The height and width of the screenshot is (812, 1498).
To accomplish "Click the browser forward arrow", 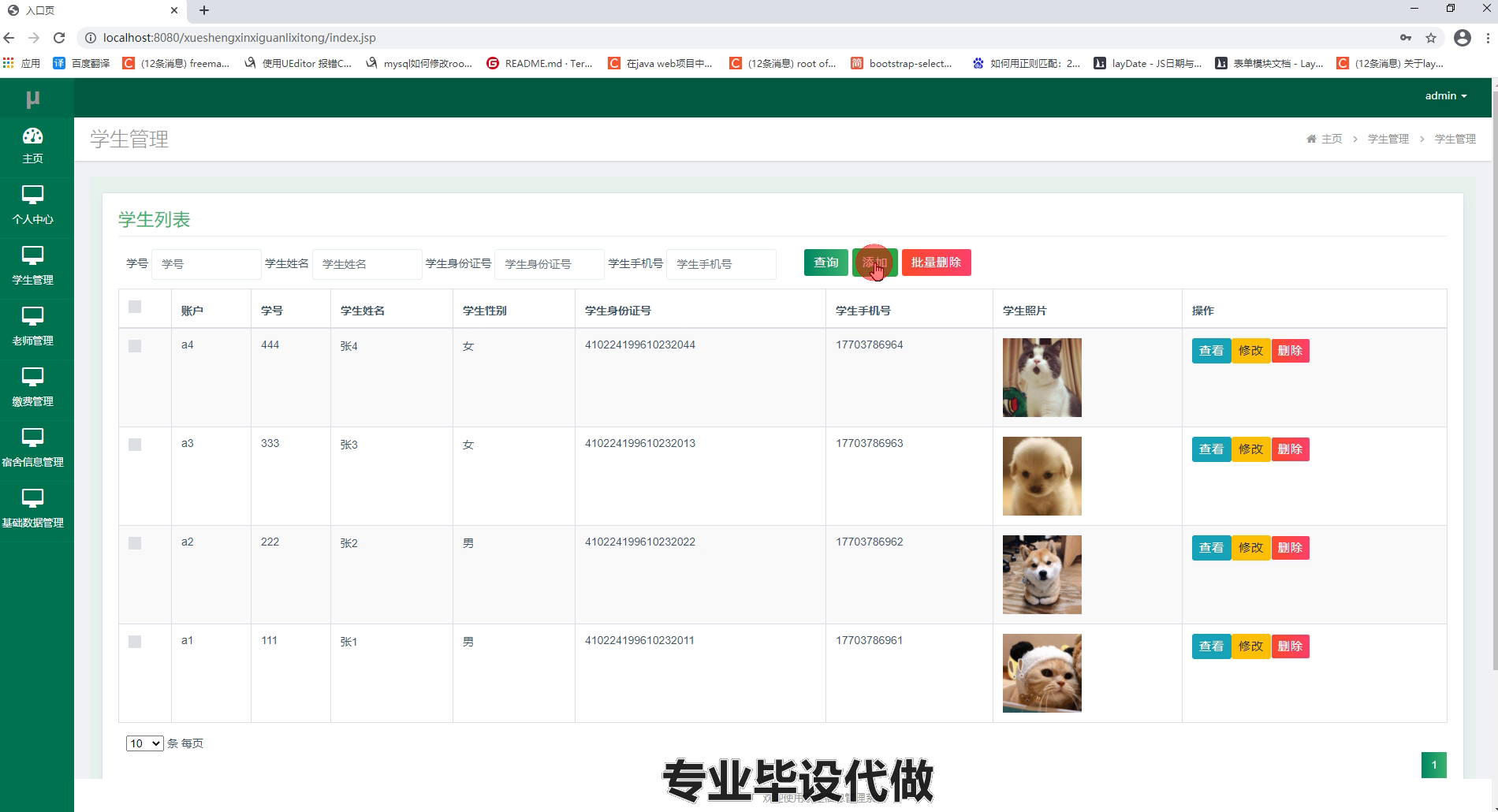I will [34, 38].
